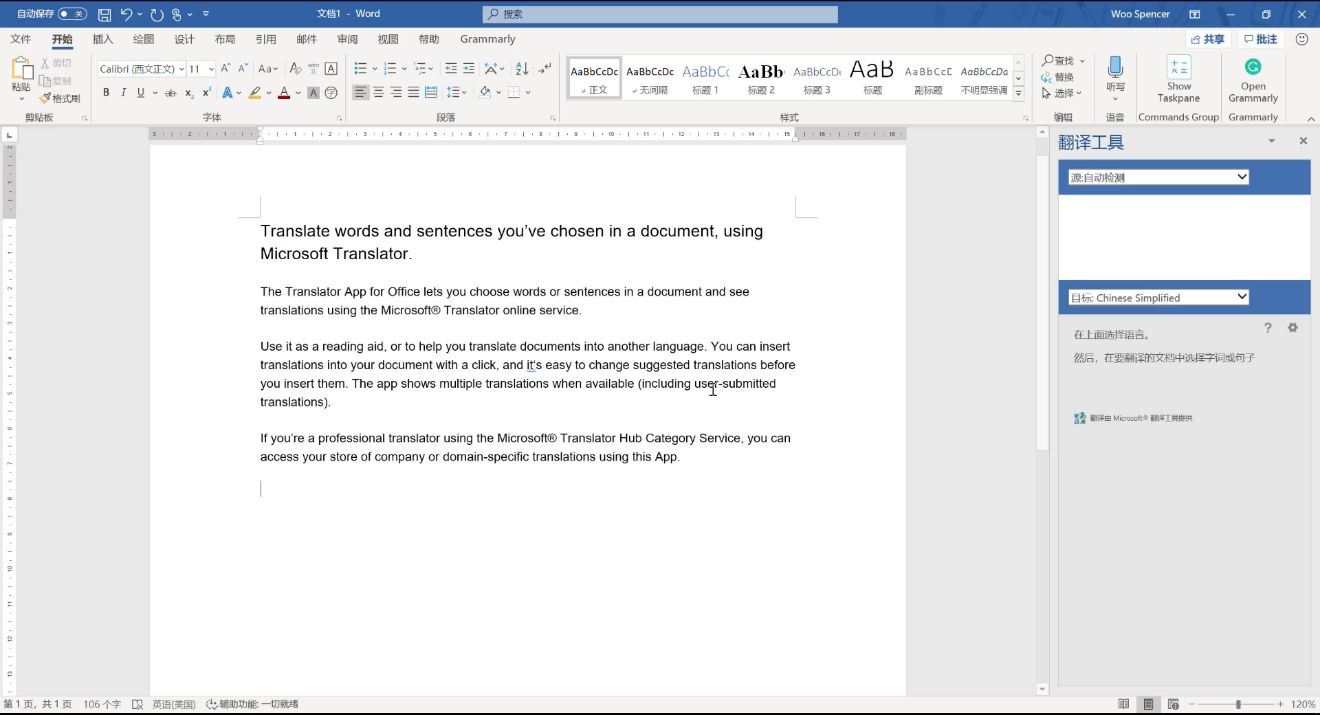Apply the 标题 1 (Heading 1) style
Viewport: 1320px width, 715px height.
[x=705, y=78]
